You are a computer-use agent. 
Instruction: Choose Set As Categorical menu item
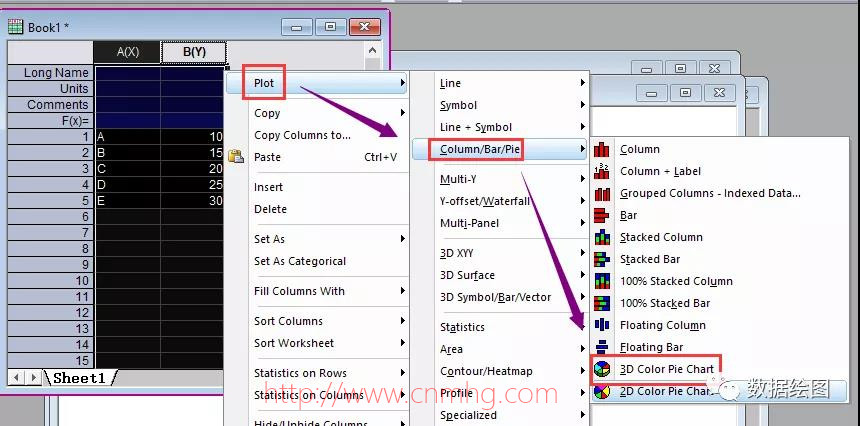[x=299, y=261]
